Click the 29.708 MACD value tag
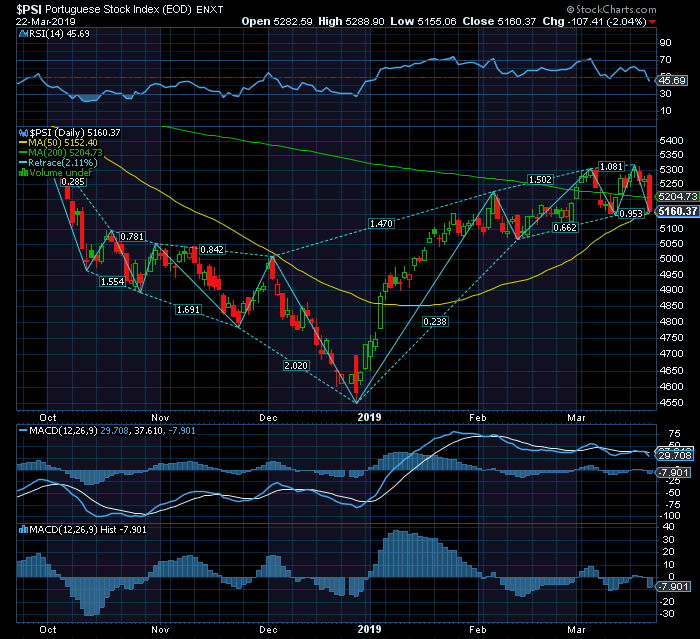Viewport: 700px width, 639px height. (672, 454)
